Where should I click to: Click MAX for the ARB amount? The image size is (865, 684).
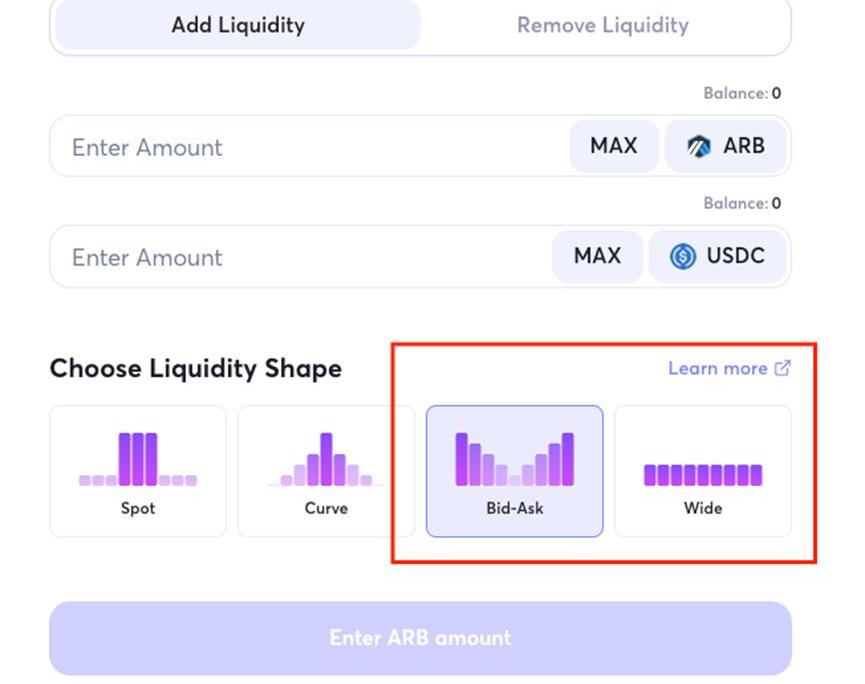(x=613, y=146)
